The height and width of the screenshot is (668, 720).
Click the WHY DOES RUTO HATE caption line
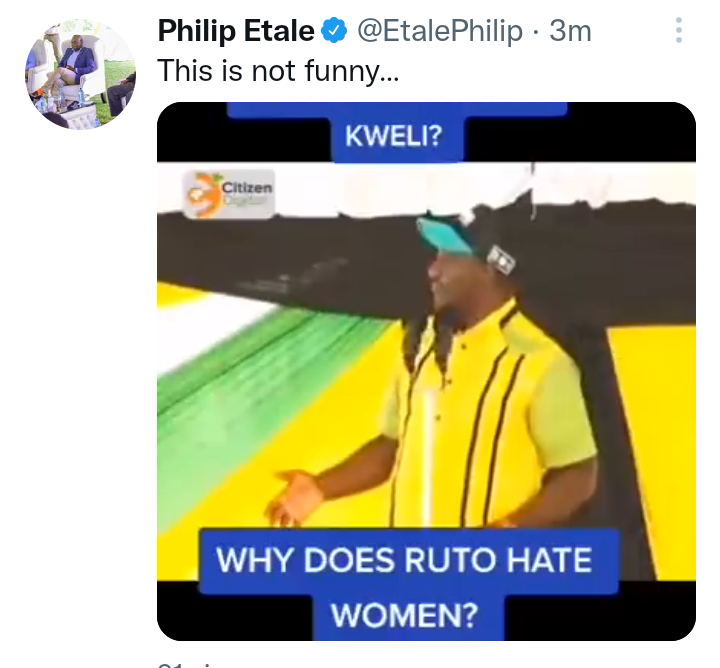405,561
